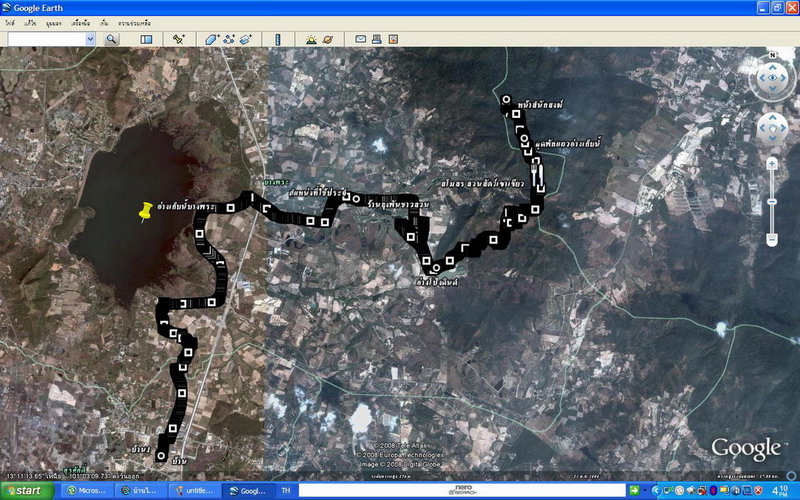800x500 pixels.
Task: Open the search box dropdown arrow
Action: pos(90,39)
